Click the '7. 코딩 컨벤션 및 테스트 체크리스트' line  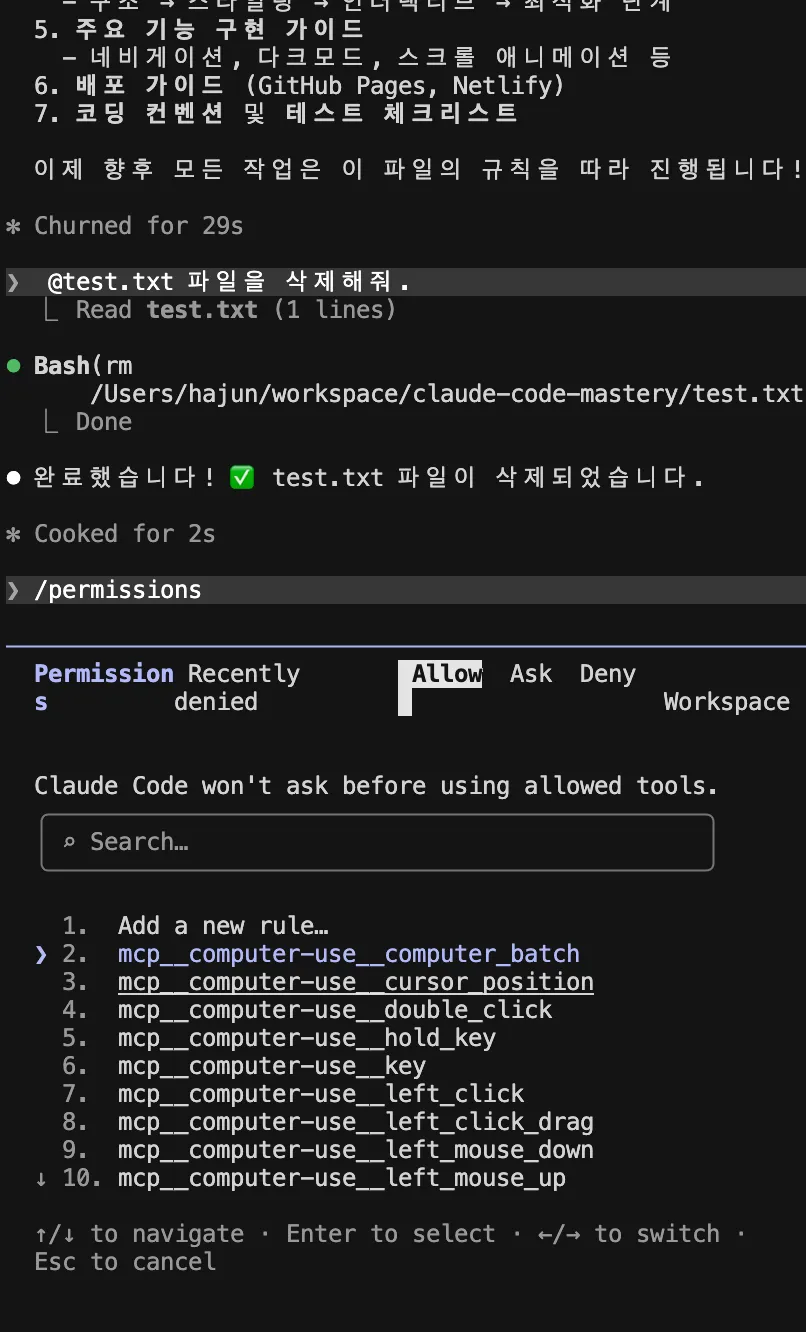[276, 114]
